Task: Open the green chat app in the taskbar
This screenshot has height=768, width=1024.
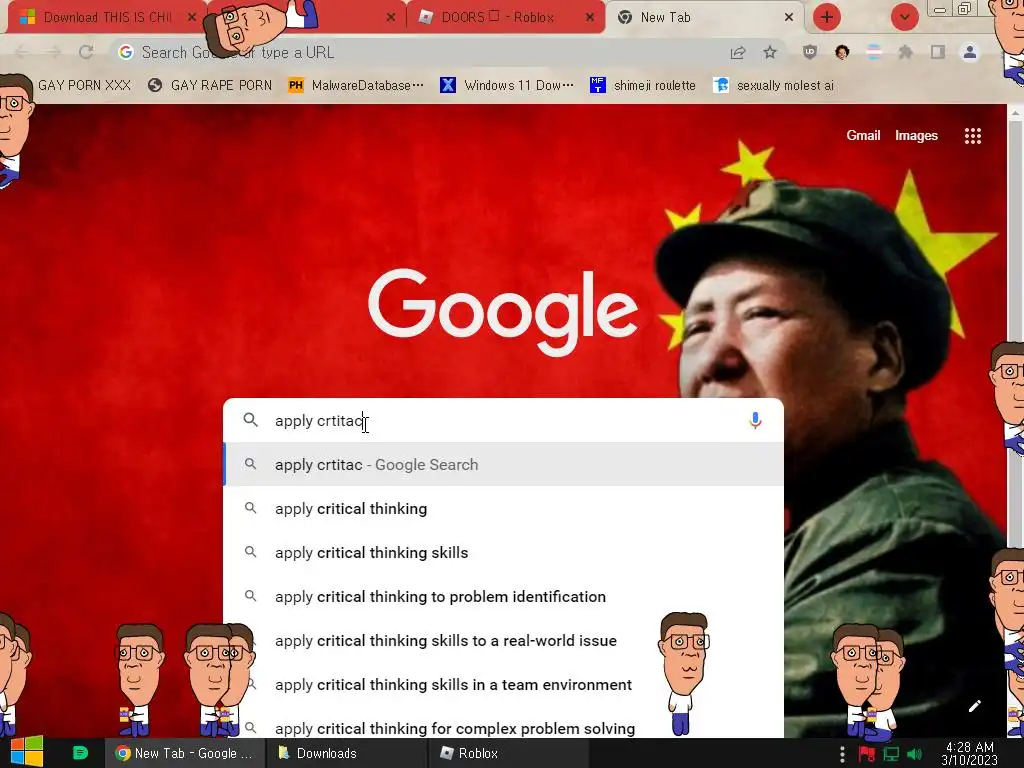Action: pos(80,753)
